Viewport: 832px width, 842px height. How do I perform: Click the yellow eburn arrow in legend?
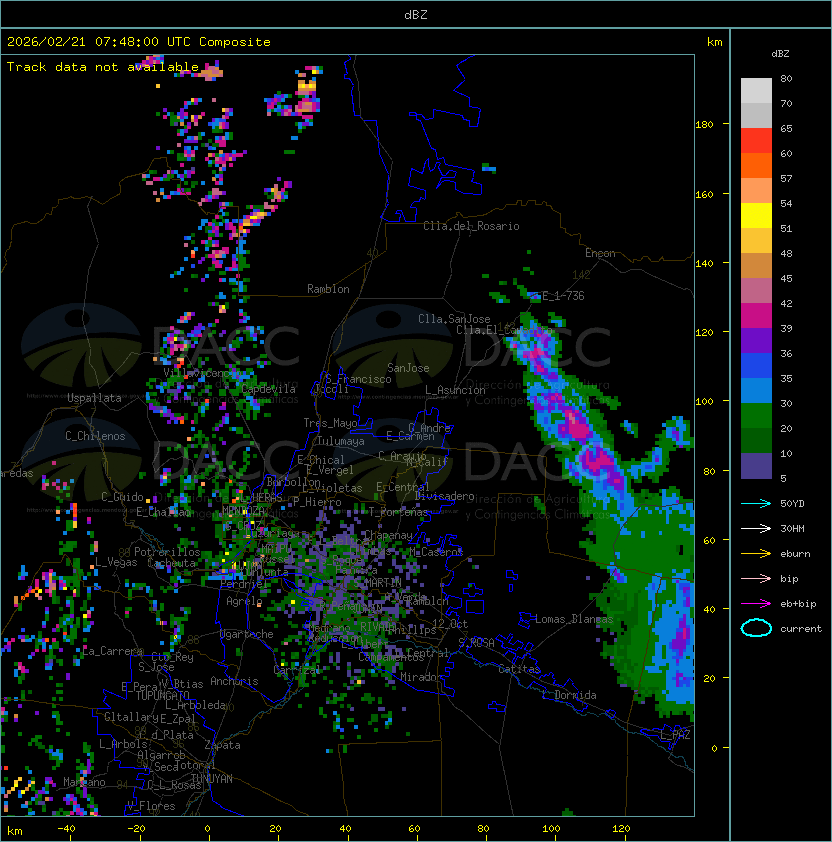pos(756,554)
